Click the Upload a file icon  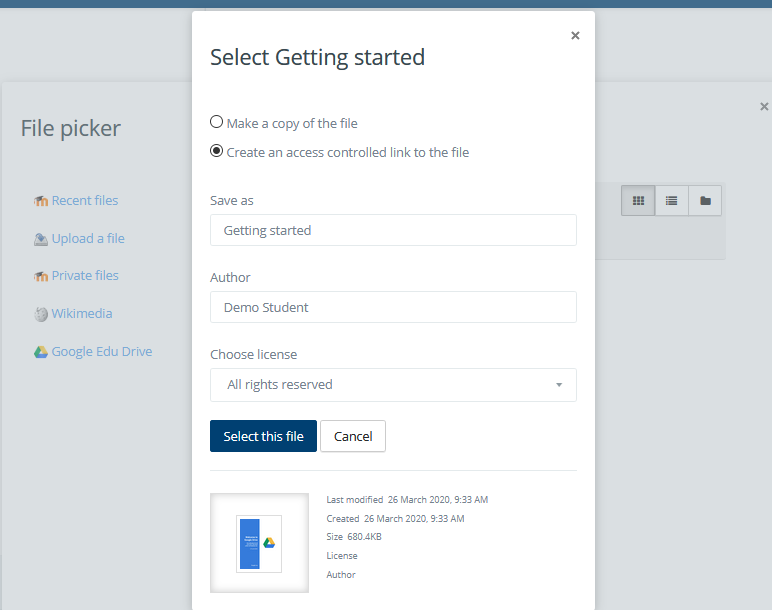(41, 239)
